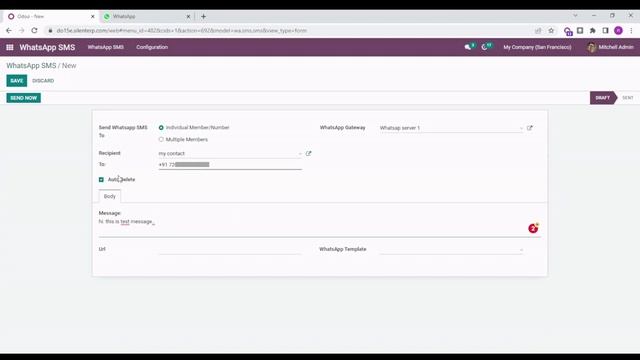
Task: Click the red Grammarly badge in message box
Action: point(533,229)
